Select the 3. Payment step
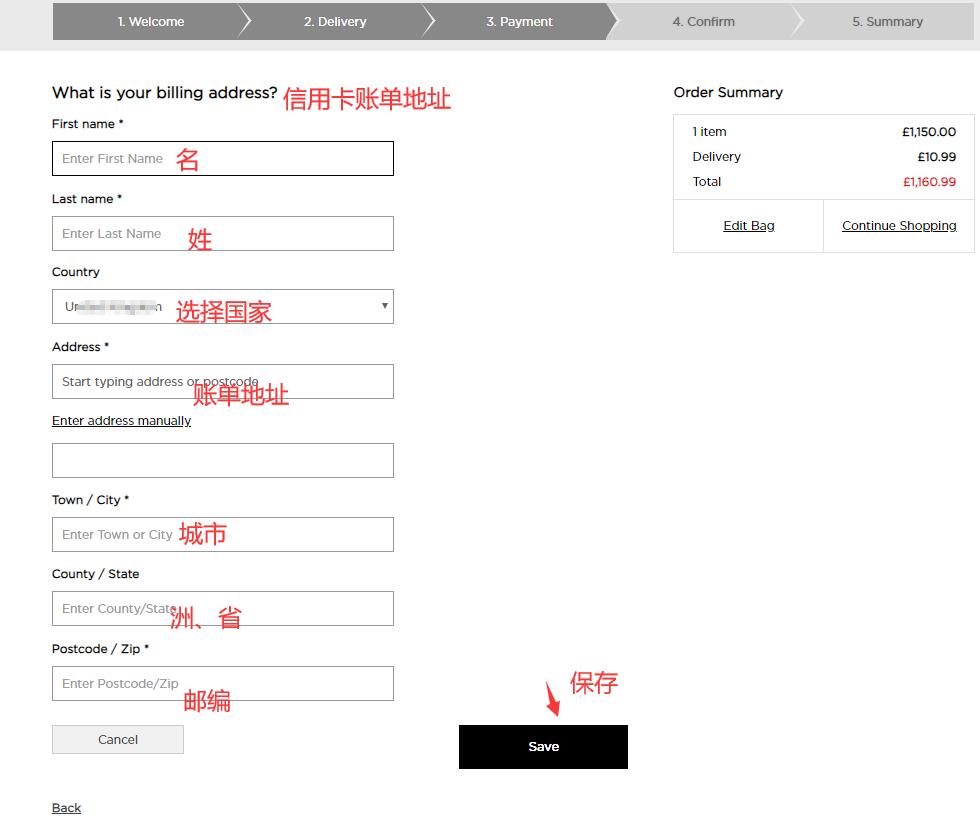980x826 pixels. [519, 21]
